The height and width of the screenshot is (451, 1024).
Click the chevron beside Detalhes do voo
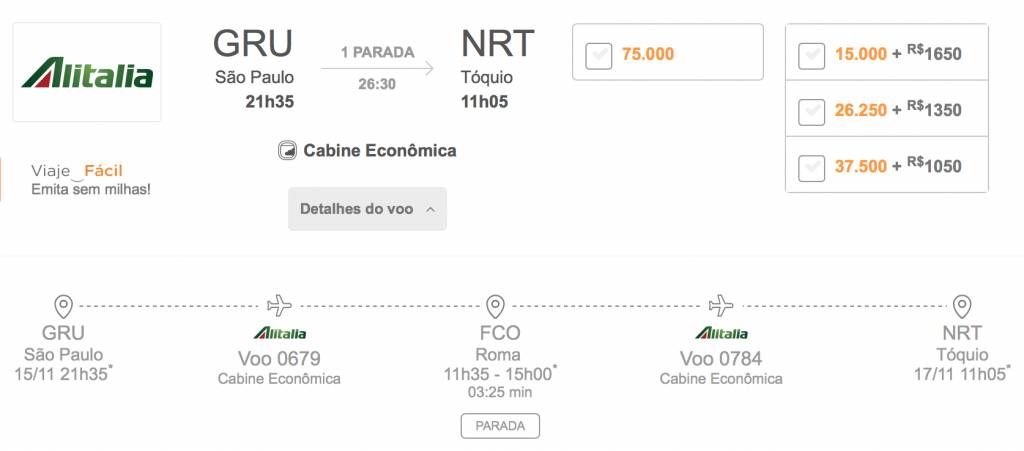430,210
